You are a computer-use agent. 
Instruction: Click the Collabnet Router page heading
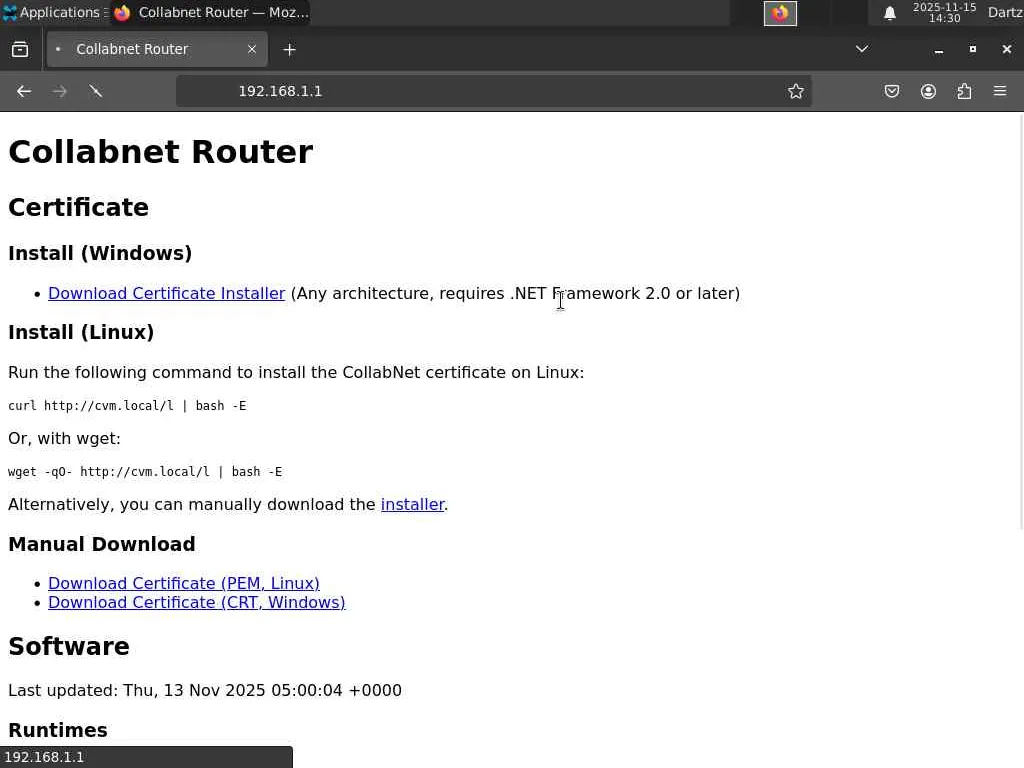(x=161, y=152)
